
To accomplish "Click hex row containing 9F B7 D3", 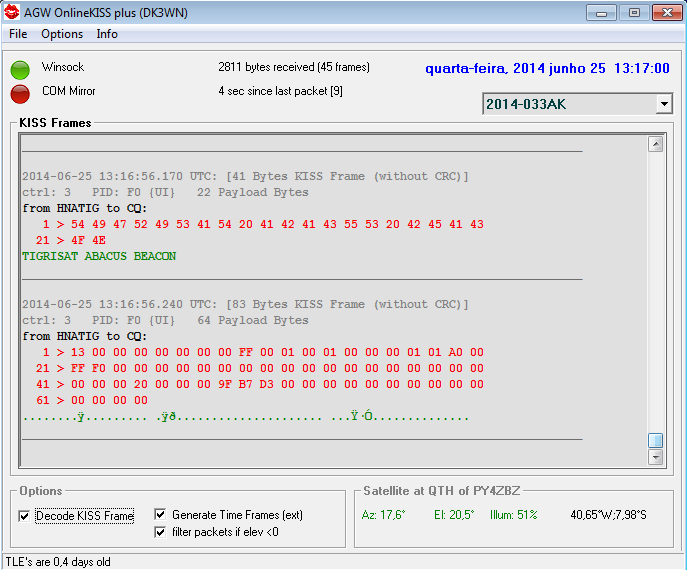I will click(x=259, y=384).
